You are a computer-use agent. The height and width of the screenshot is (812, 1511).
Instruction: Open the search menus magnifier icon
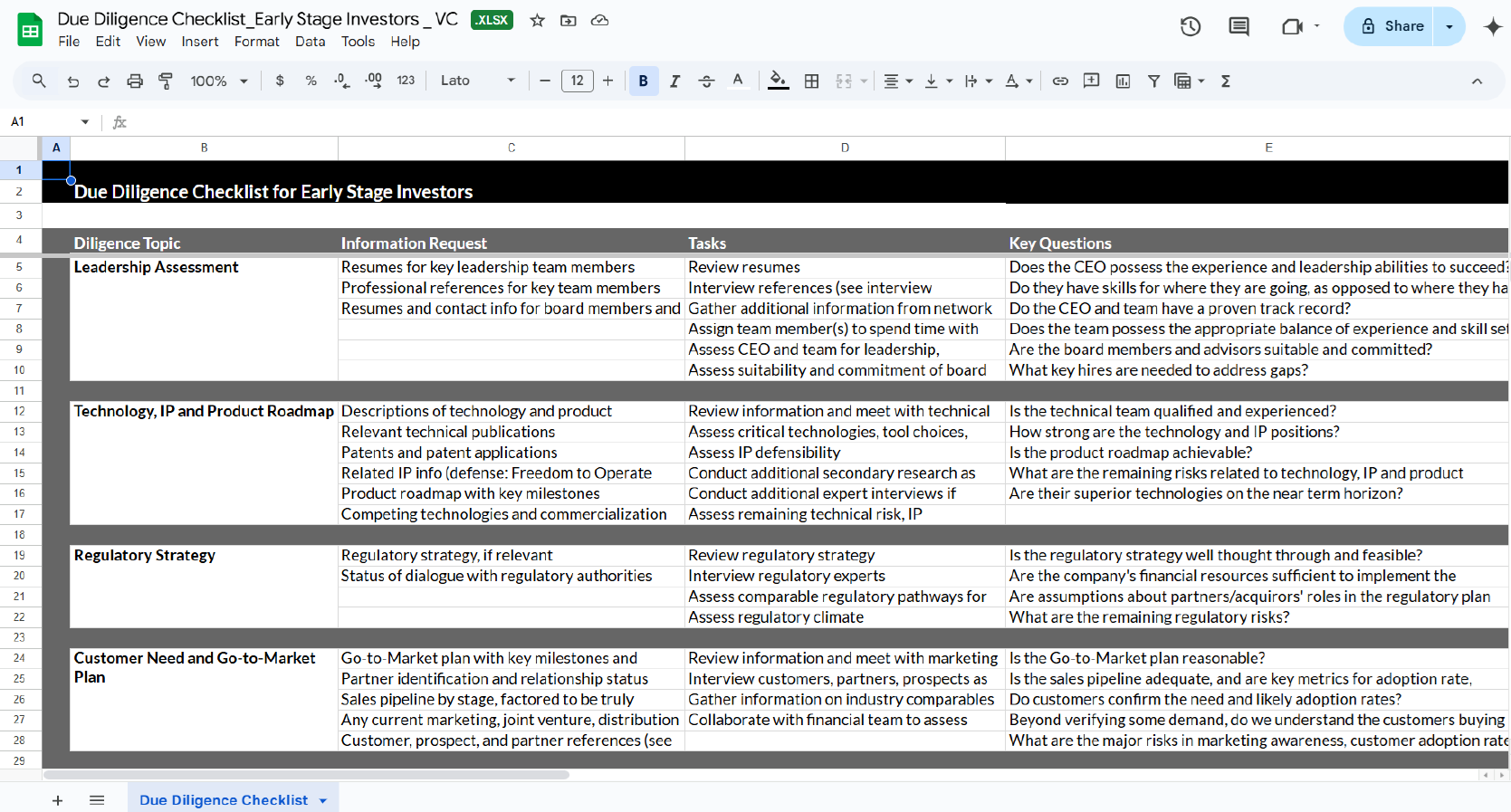coord(39,81)
